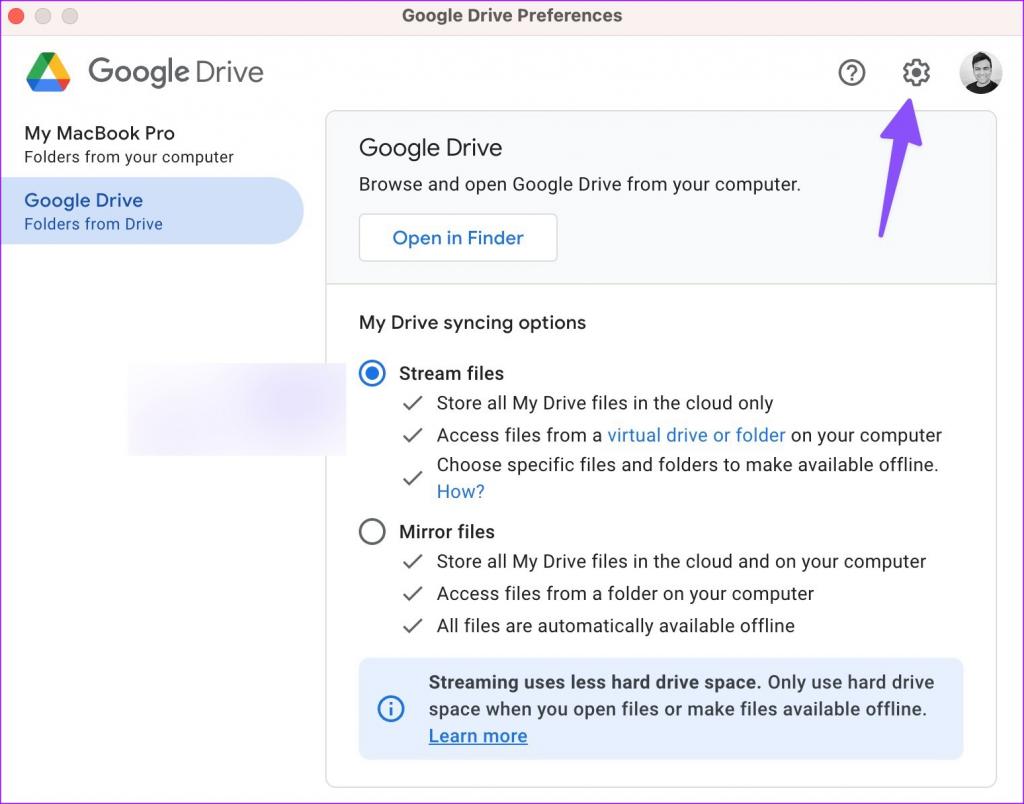The image size is (1024, 804).
Task: Click "Browse and open Google Drive from your computer."
Action: click(x=579, y=184)
